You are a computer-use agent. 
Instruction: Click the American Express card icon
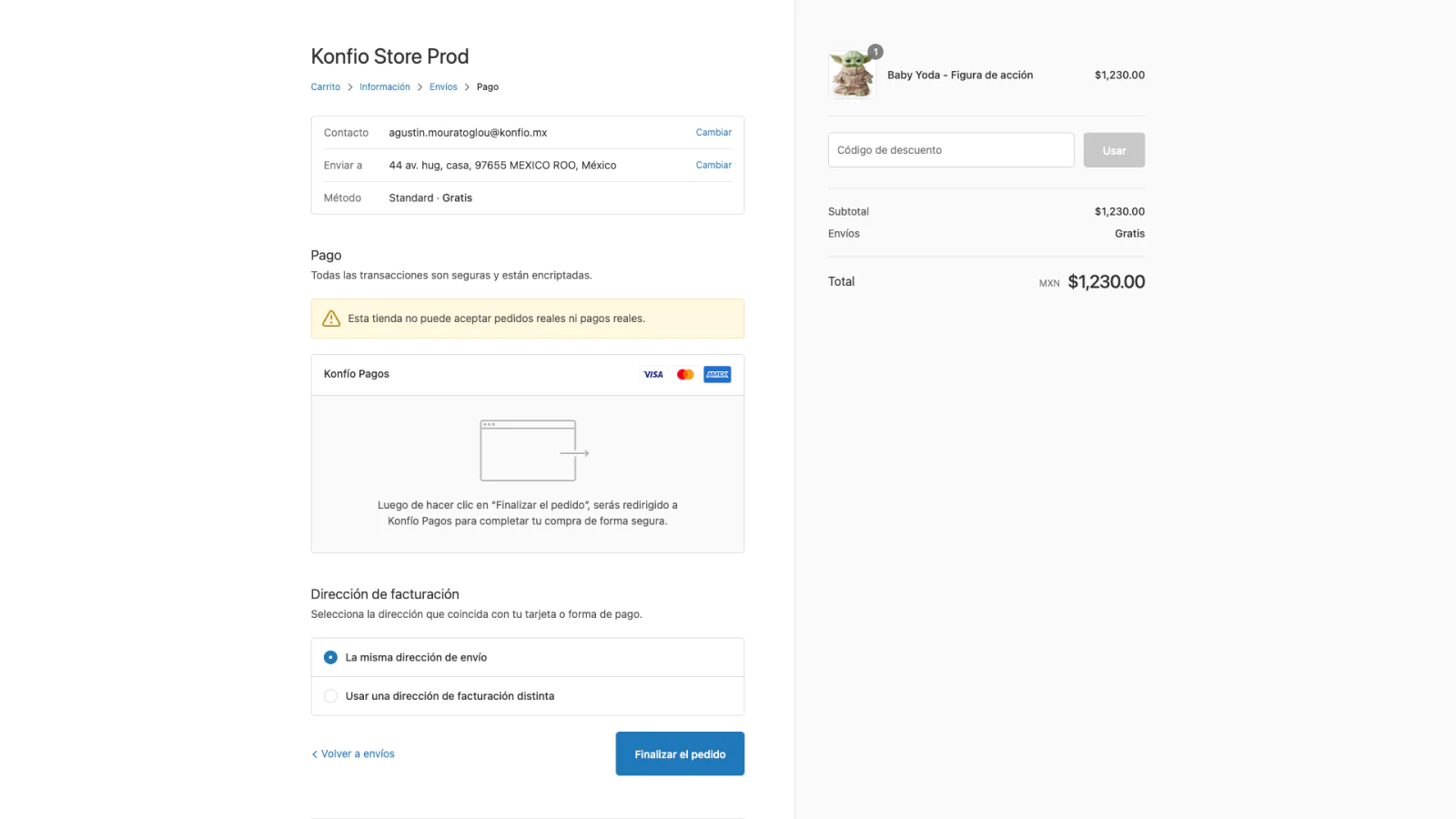717,375
